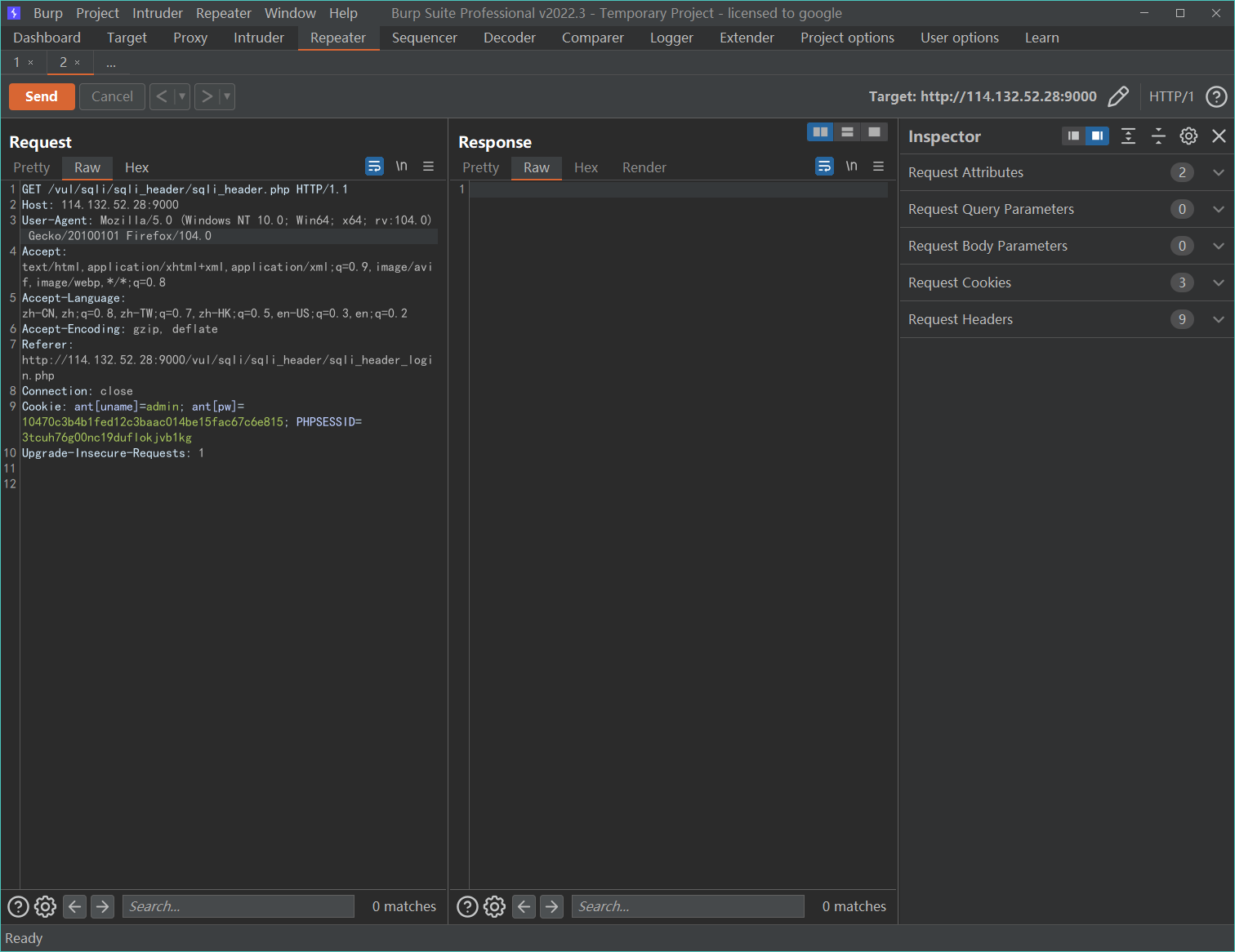Close Repeater sub-tab 2
The height and width of the screenshot is (952, 1235).
[x=78, y=62]
